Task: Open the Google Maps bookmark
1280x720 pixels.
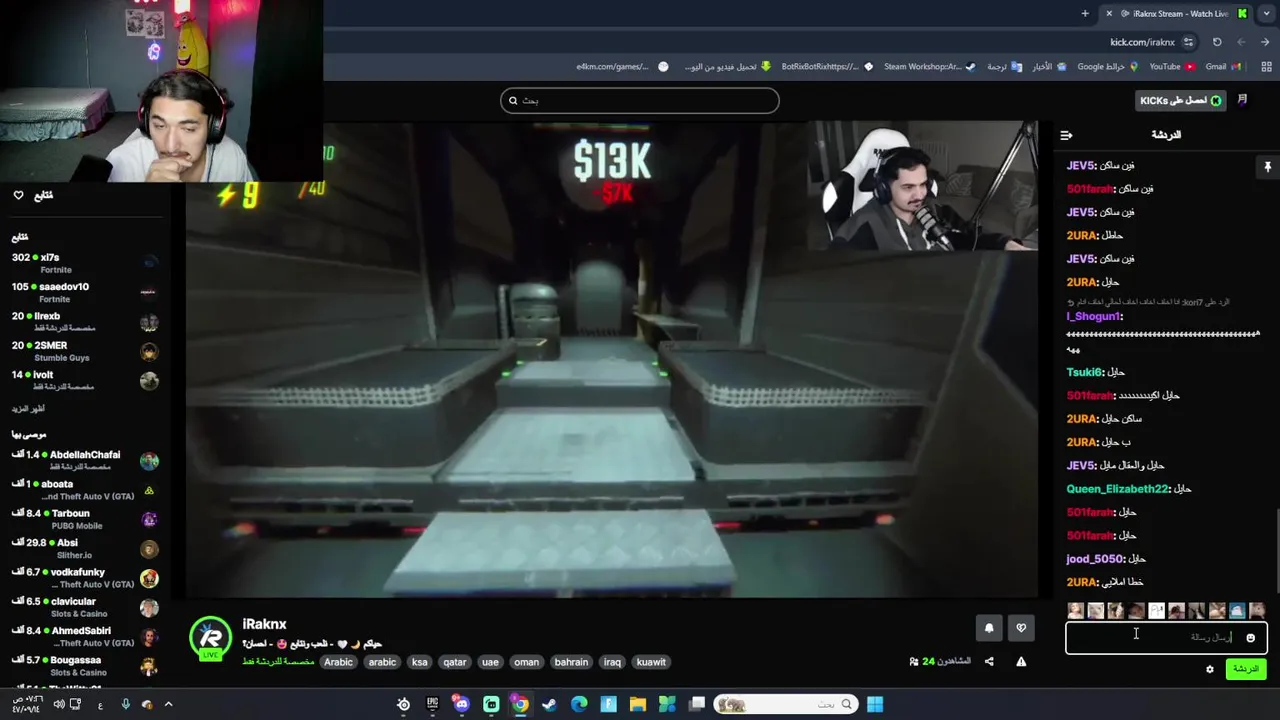Action: click(x=1107, y=66)
